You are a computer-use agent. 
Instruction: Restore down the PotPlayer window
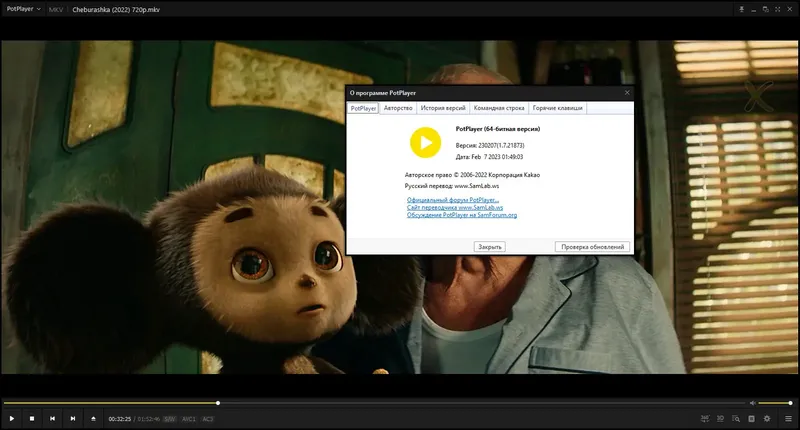(x=765, y=9)
